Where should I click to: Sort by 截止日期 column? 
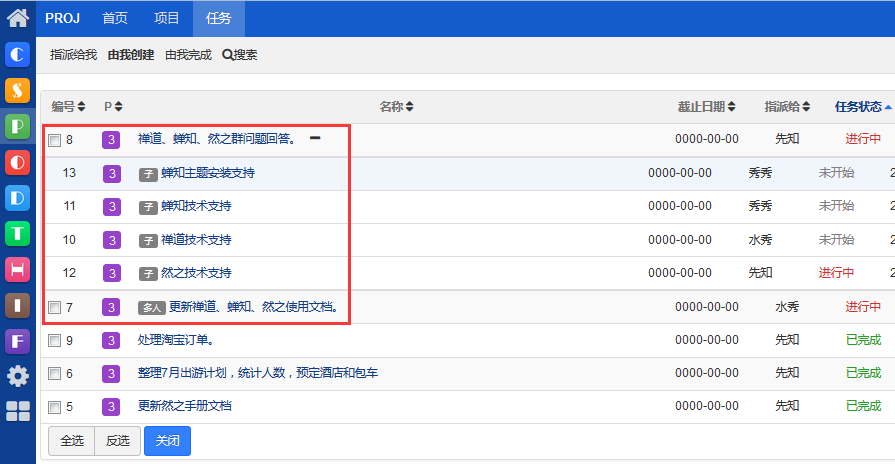[707, 107]
